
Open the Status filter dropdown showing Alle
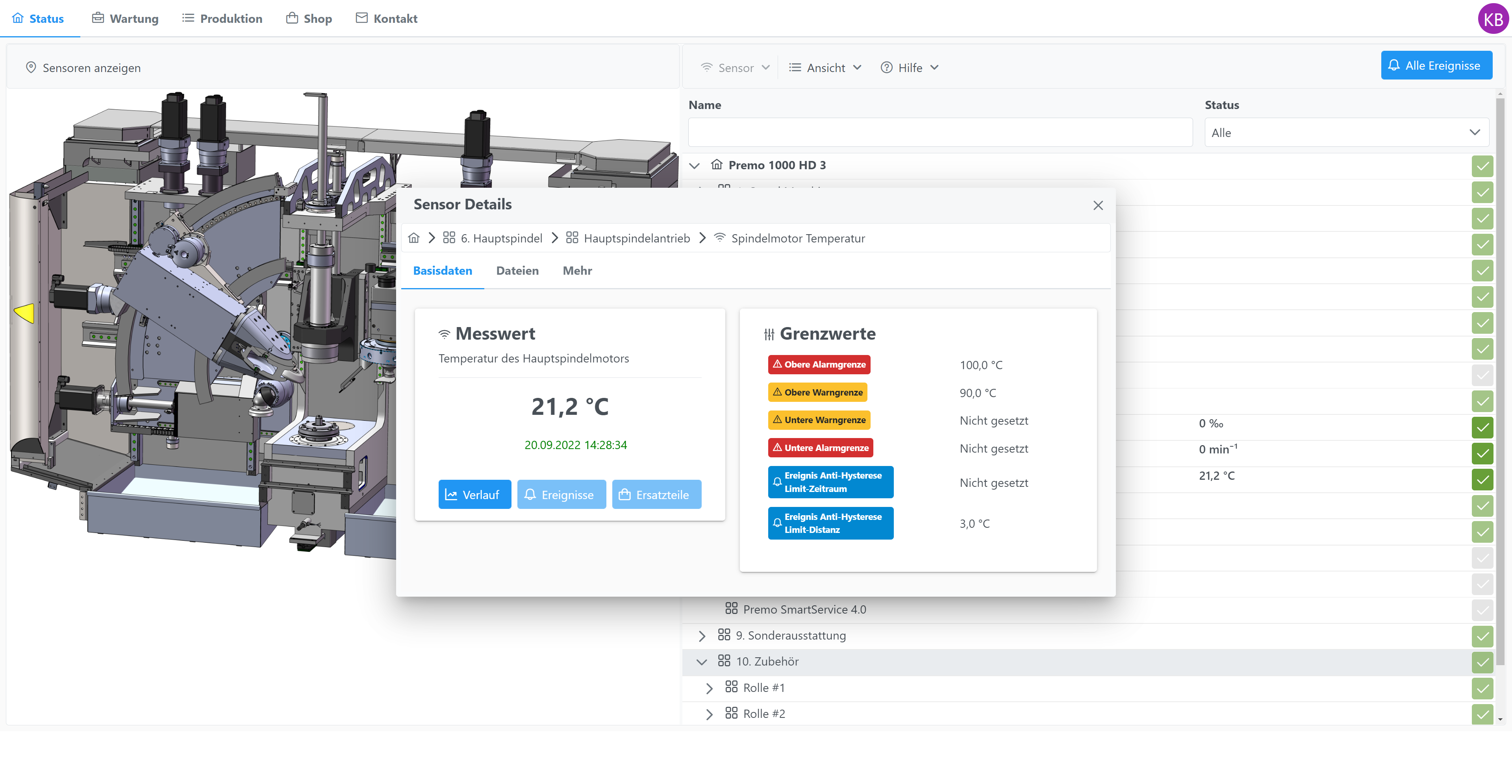[1346, 133]
